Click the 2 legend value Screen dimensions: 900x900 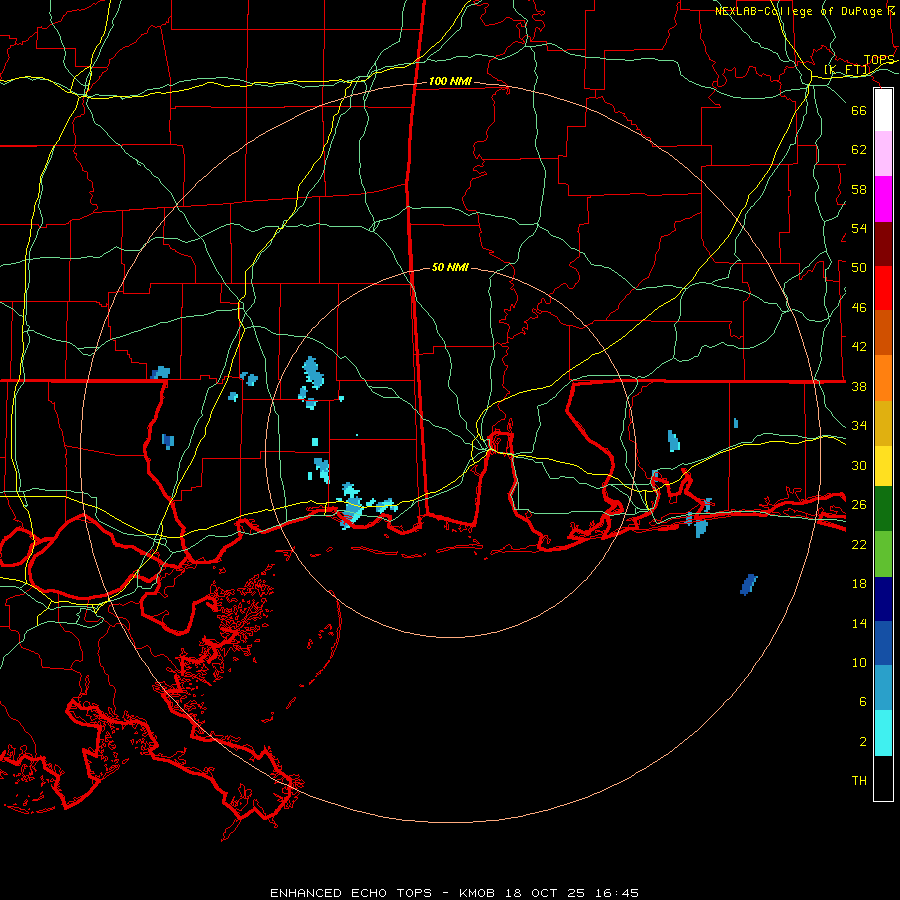[862, 742]
